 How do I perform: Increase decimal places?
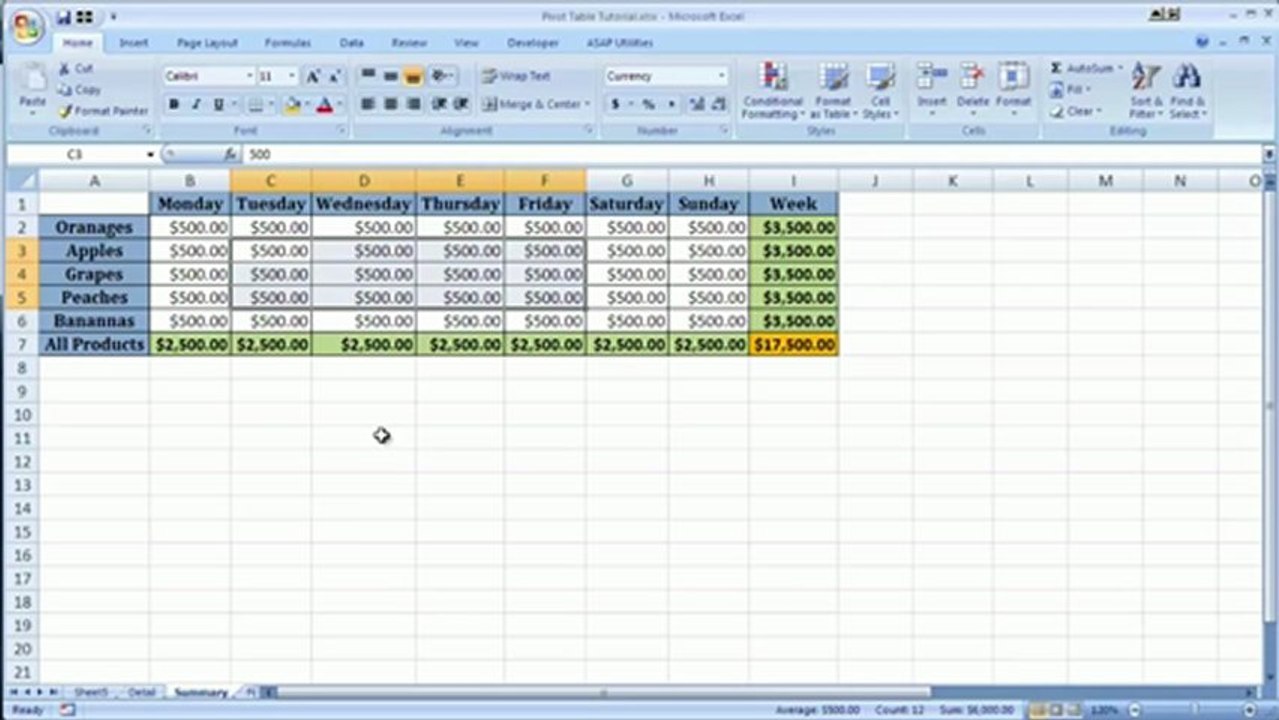click(697, 104)
